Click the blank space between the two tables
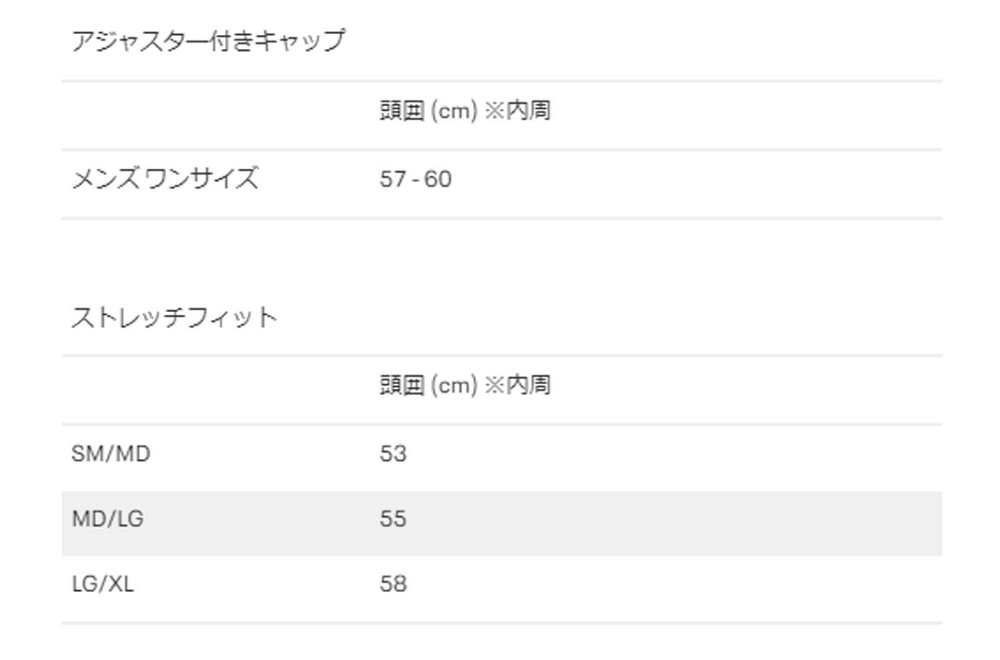 (x=501, y=258)
